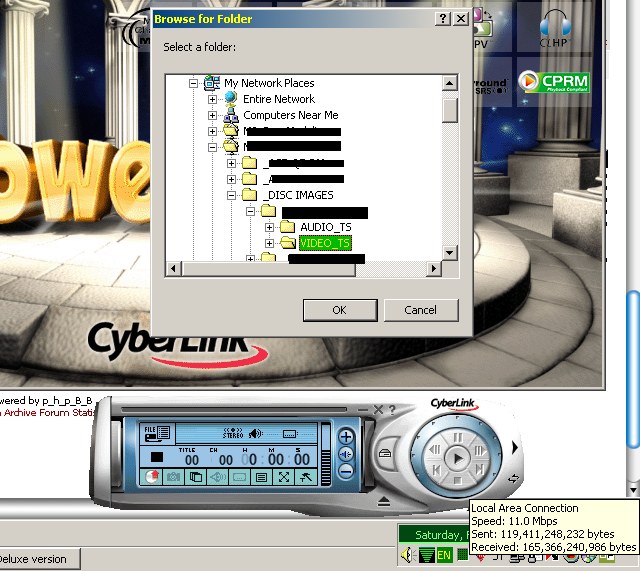Expand the Computers Near Me node
Screen dimensions: 640x571
[x=212, y=116]
